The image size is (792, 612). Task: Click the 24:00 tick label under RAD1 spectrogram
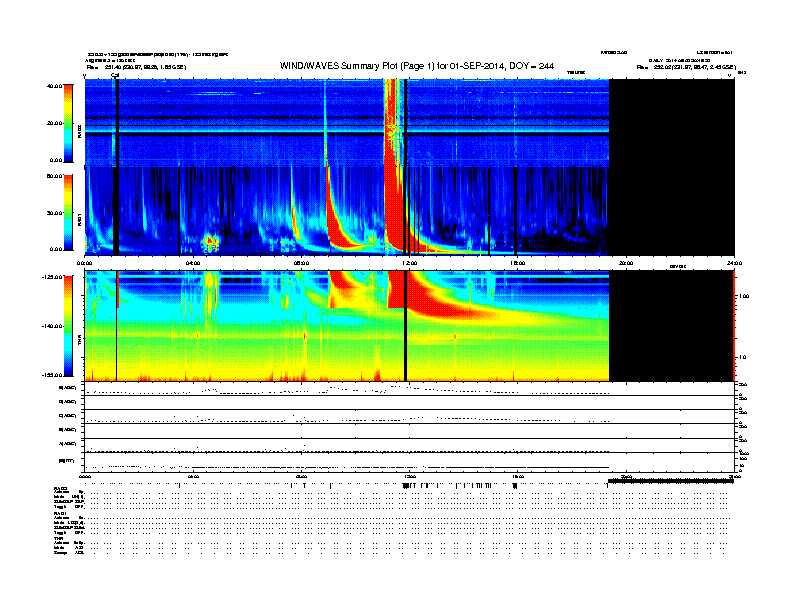tap(734, 263)
